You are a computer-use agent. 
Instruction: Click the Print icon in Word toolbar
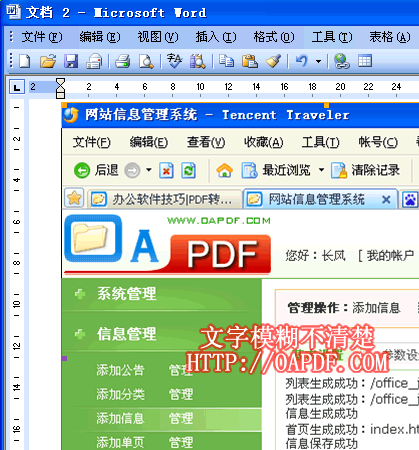coord(123,61)
